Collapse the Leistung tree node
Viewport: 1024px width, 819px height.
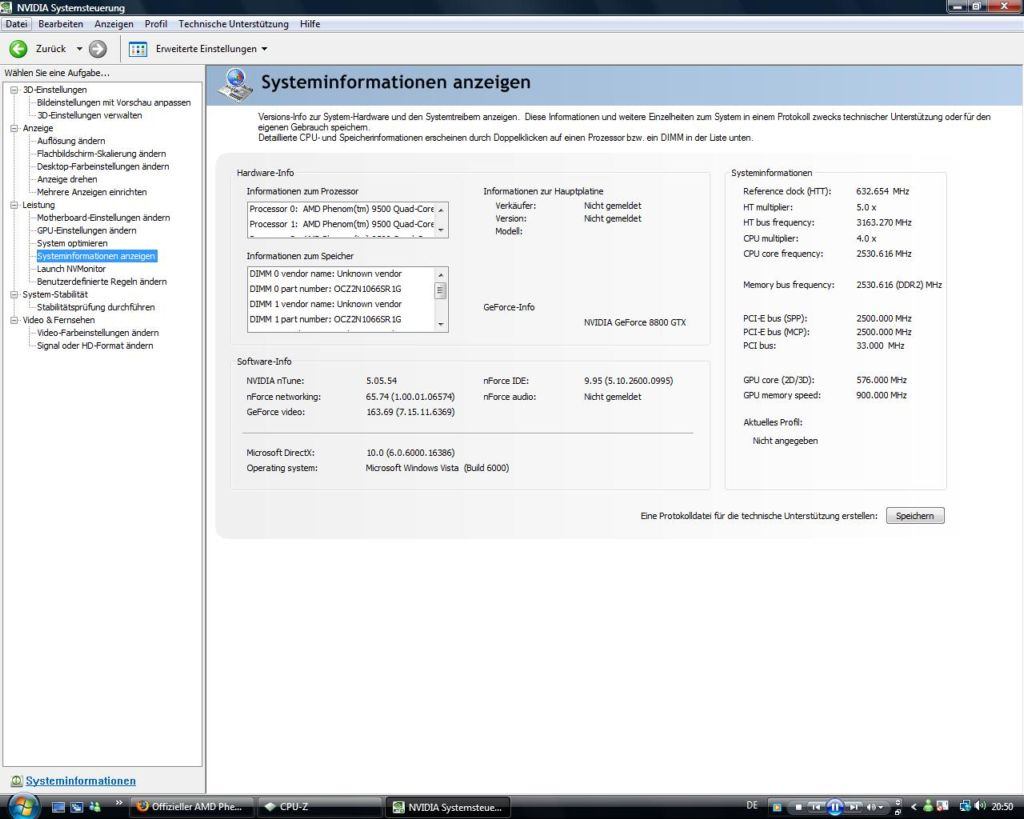click(x=14, y=205)
